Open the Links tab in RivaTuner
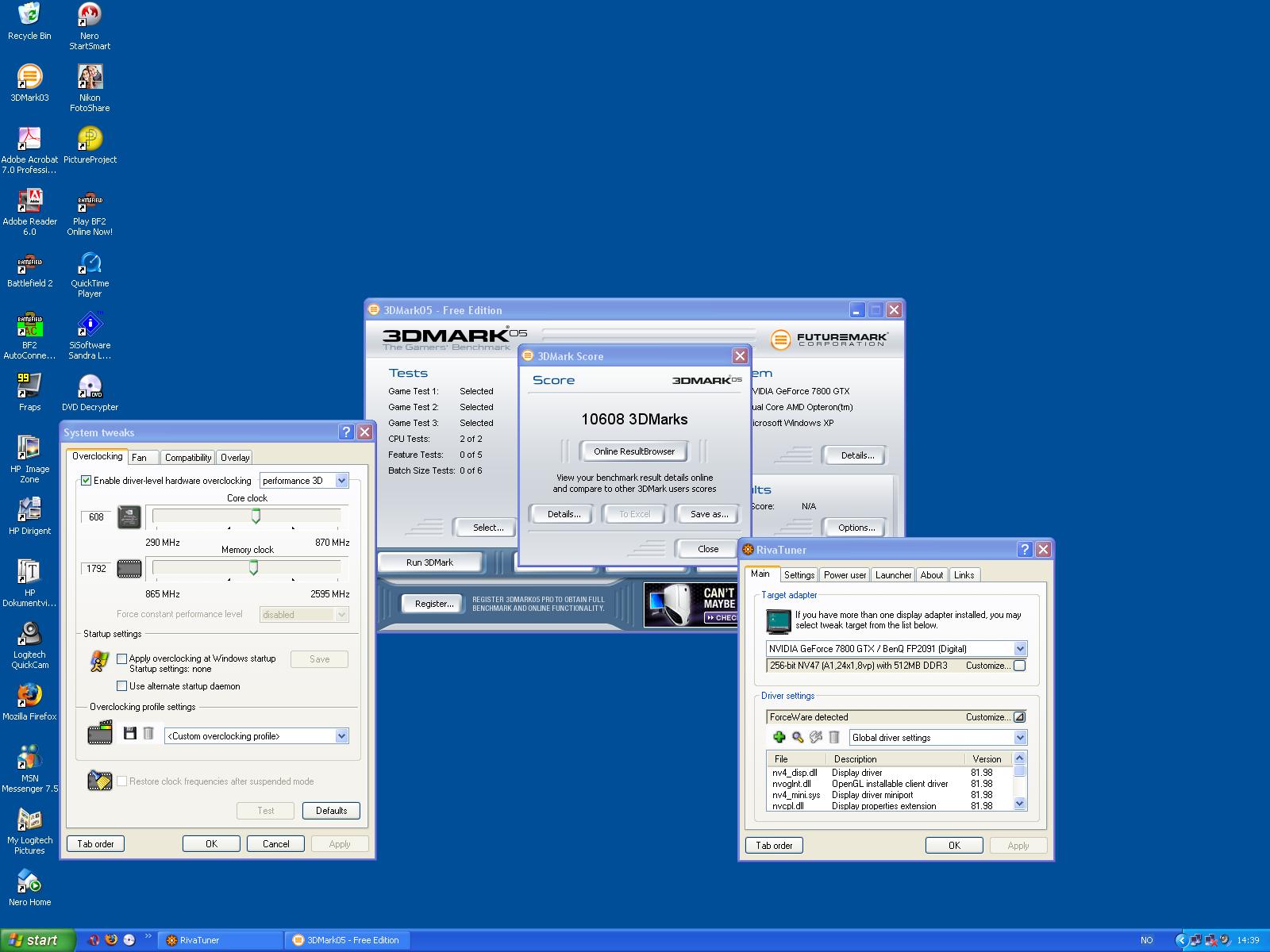 (964, 575)
